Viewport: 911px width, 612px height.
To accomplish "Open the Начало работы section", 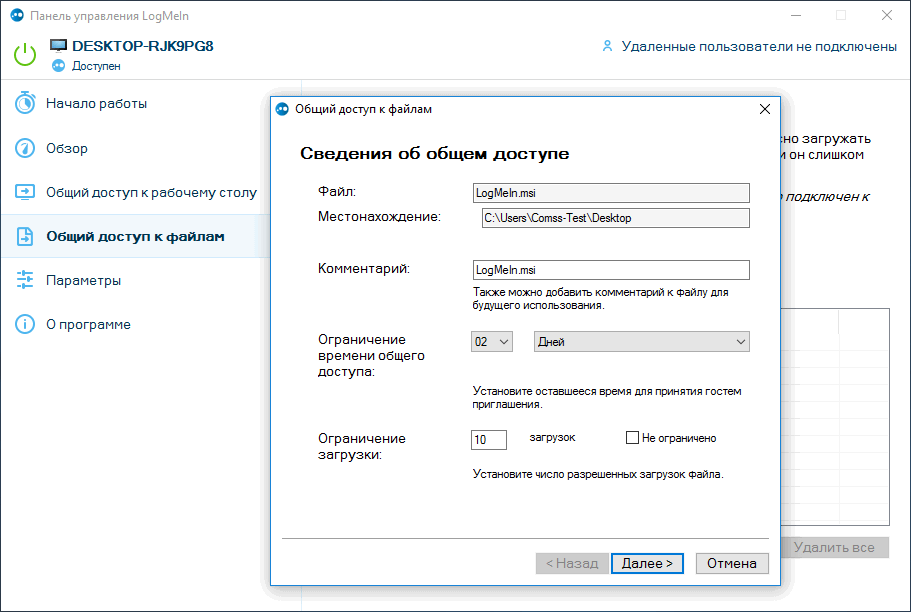I will pos(96,103).
